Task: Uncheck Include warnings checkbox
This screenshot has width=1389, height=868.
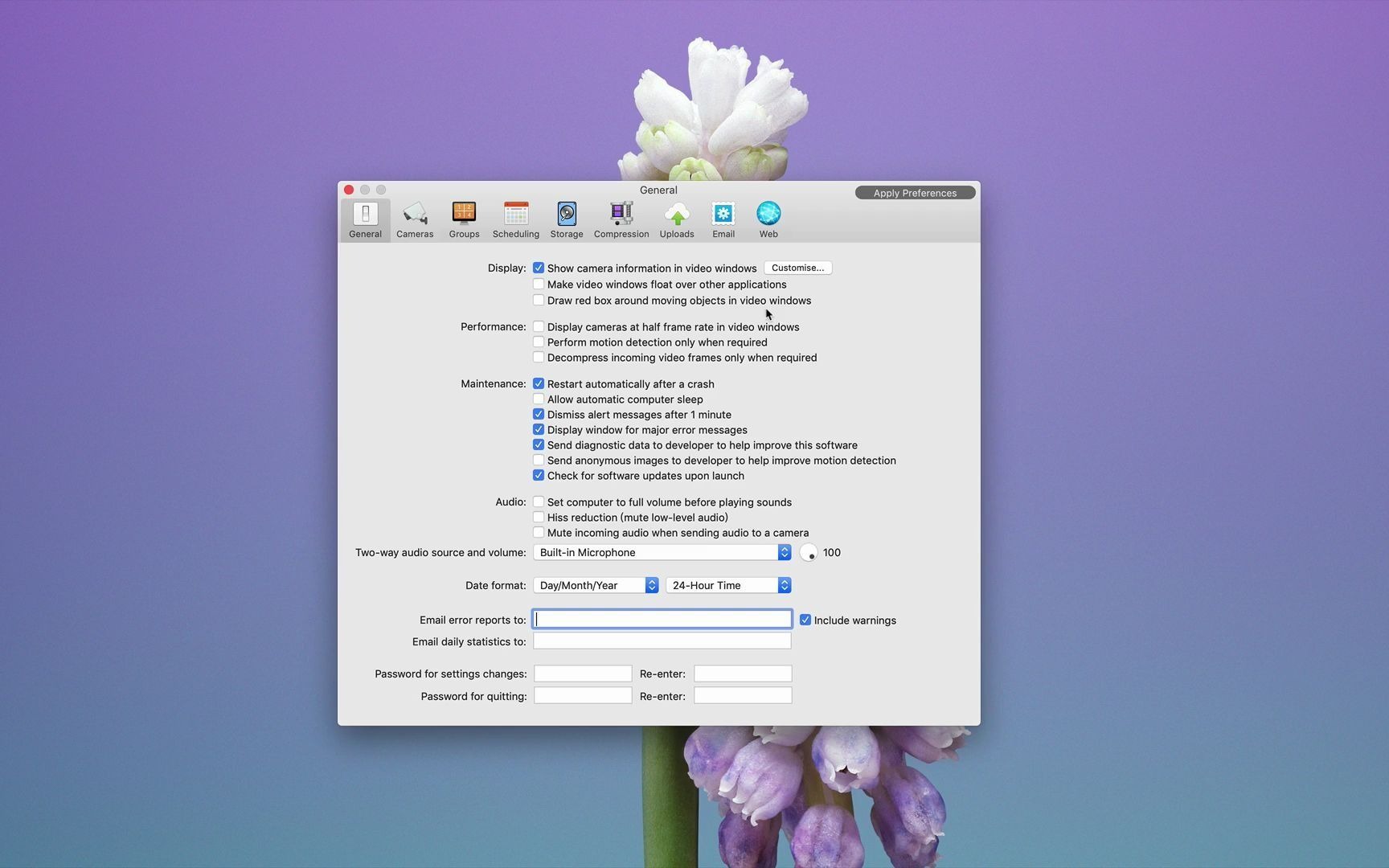Action: [805, 620]
